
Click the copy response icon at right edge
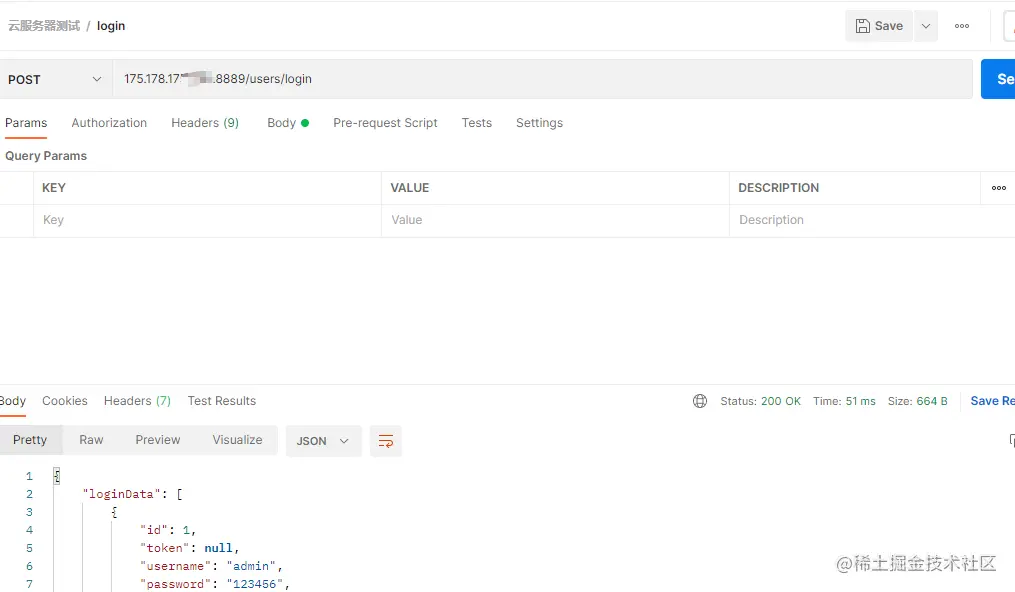pos(1011,441)
